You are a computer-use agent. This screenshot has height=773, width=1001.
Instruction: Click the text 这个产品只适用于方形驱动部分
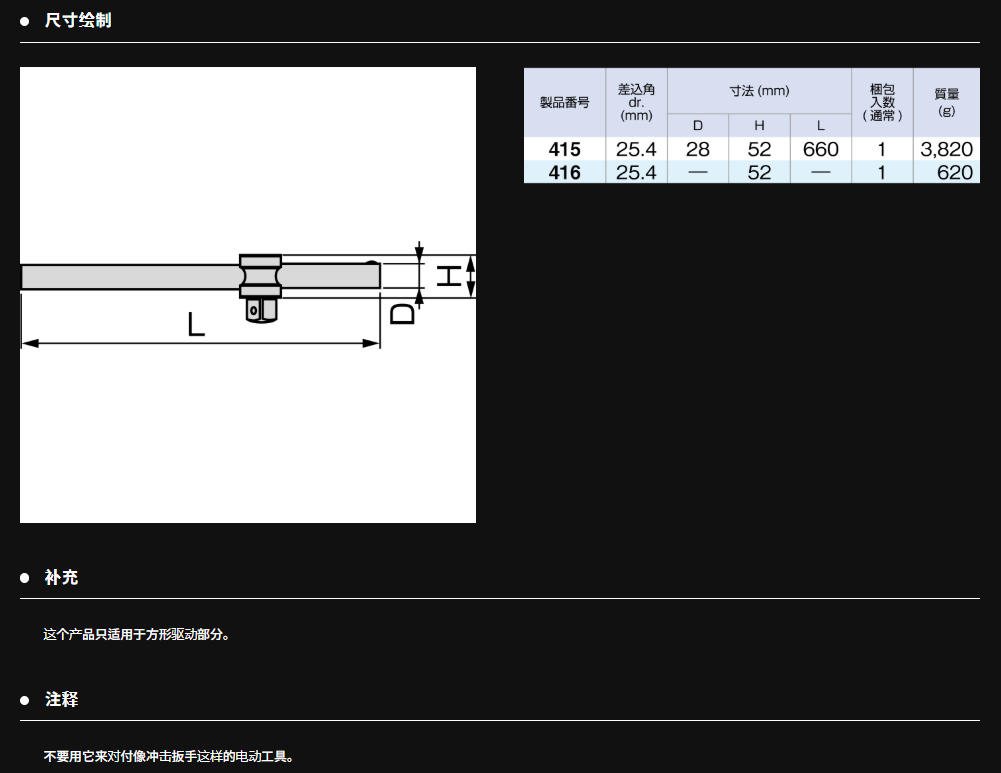(136, 634)
